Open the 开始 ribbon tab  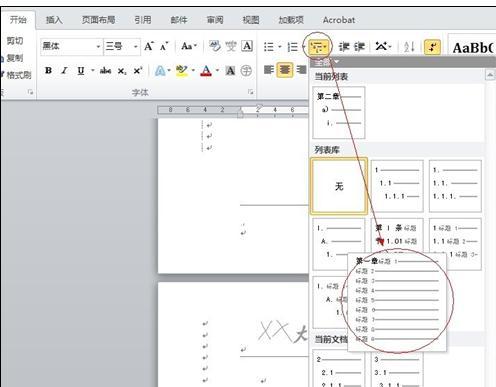point(18,20)
